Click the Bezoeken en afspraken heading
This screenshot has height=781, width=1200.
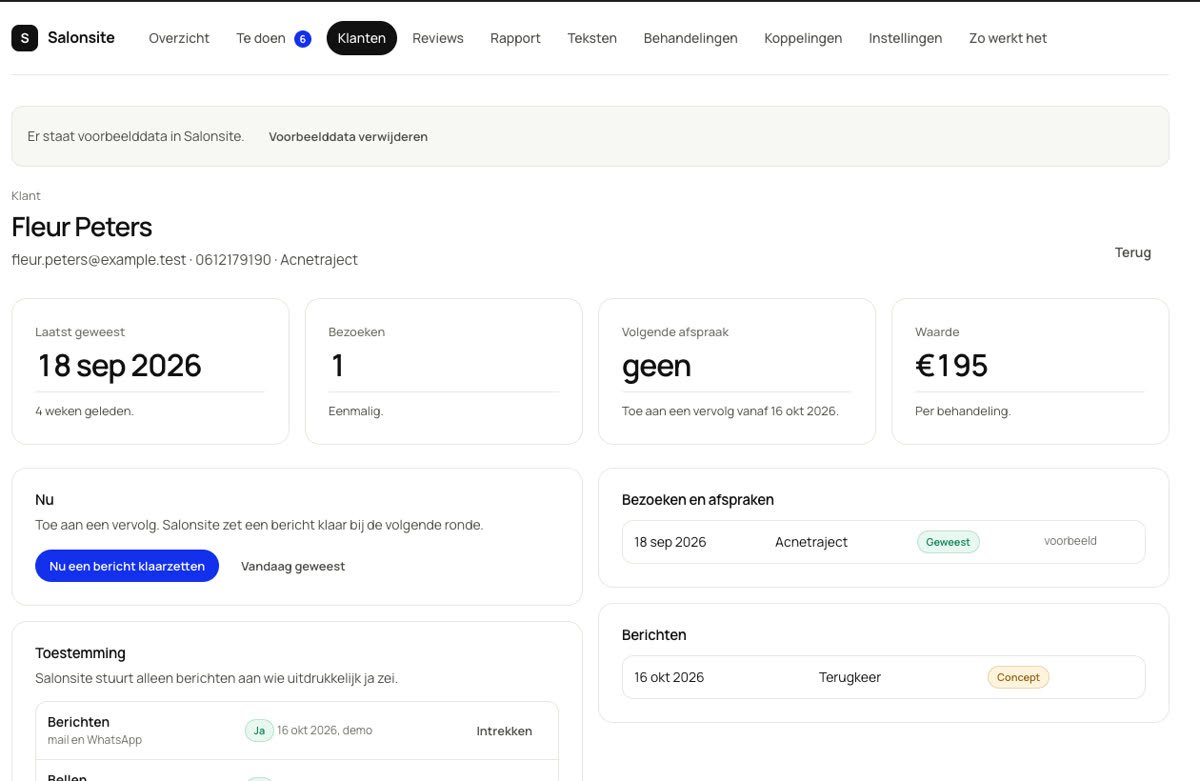click(x=698, y=500)
